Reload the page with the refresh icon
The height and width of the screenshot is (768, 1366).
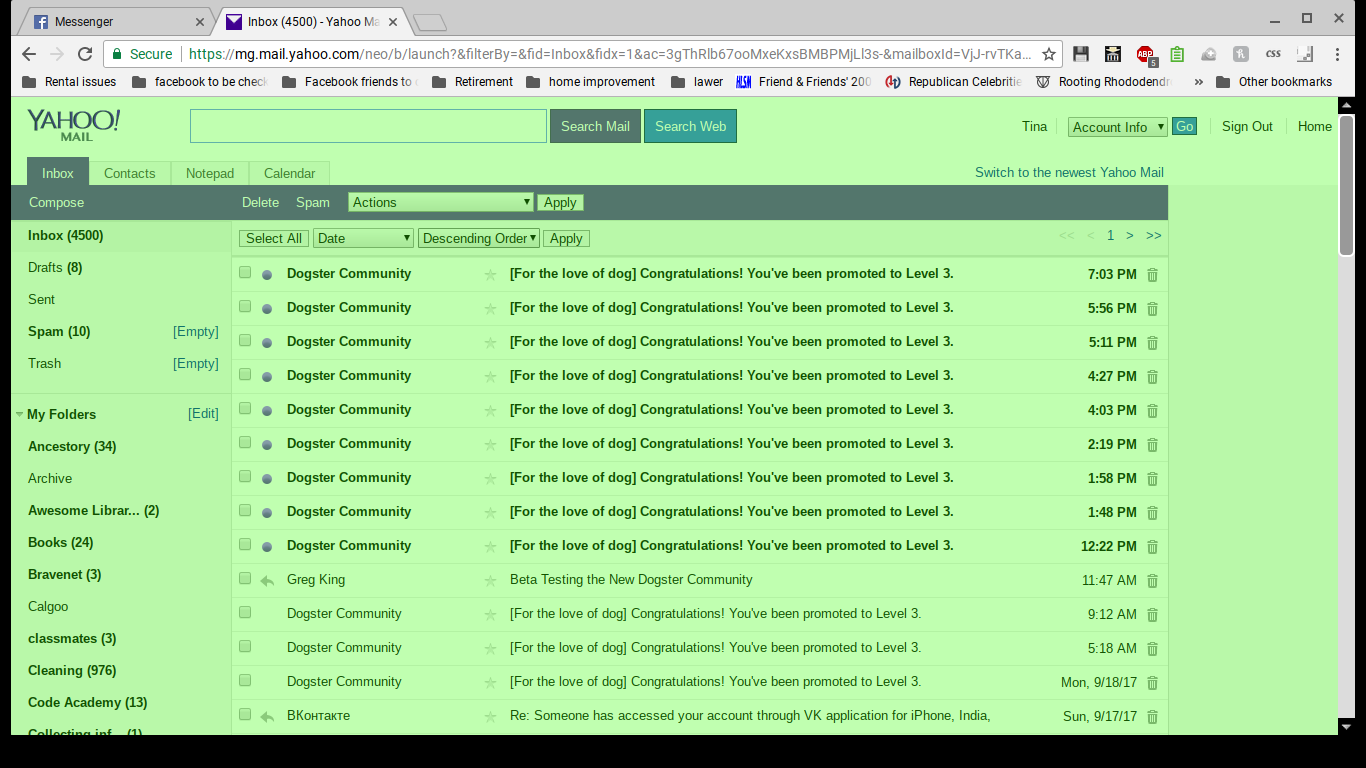[85, 54]
